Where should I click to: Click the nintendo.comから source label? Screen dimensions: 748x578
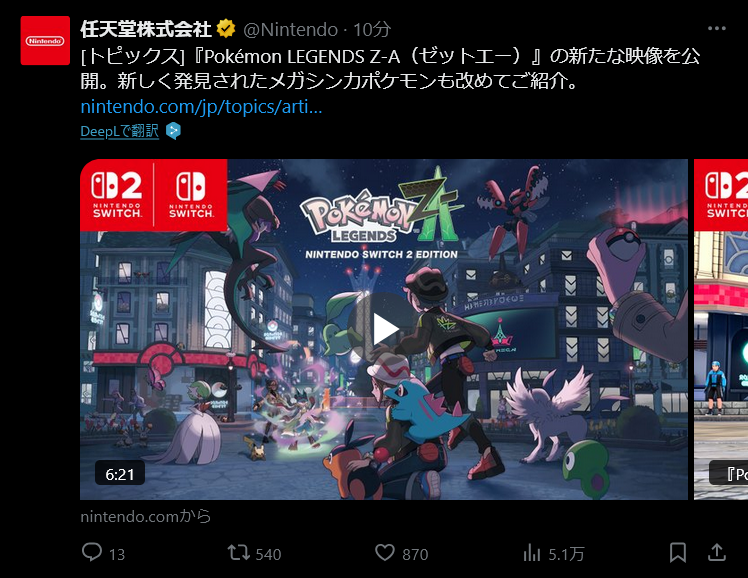tap(145, 516)
